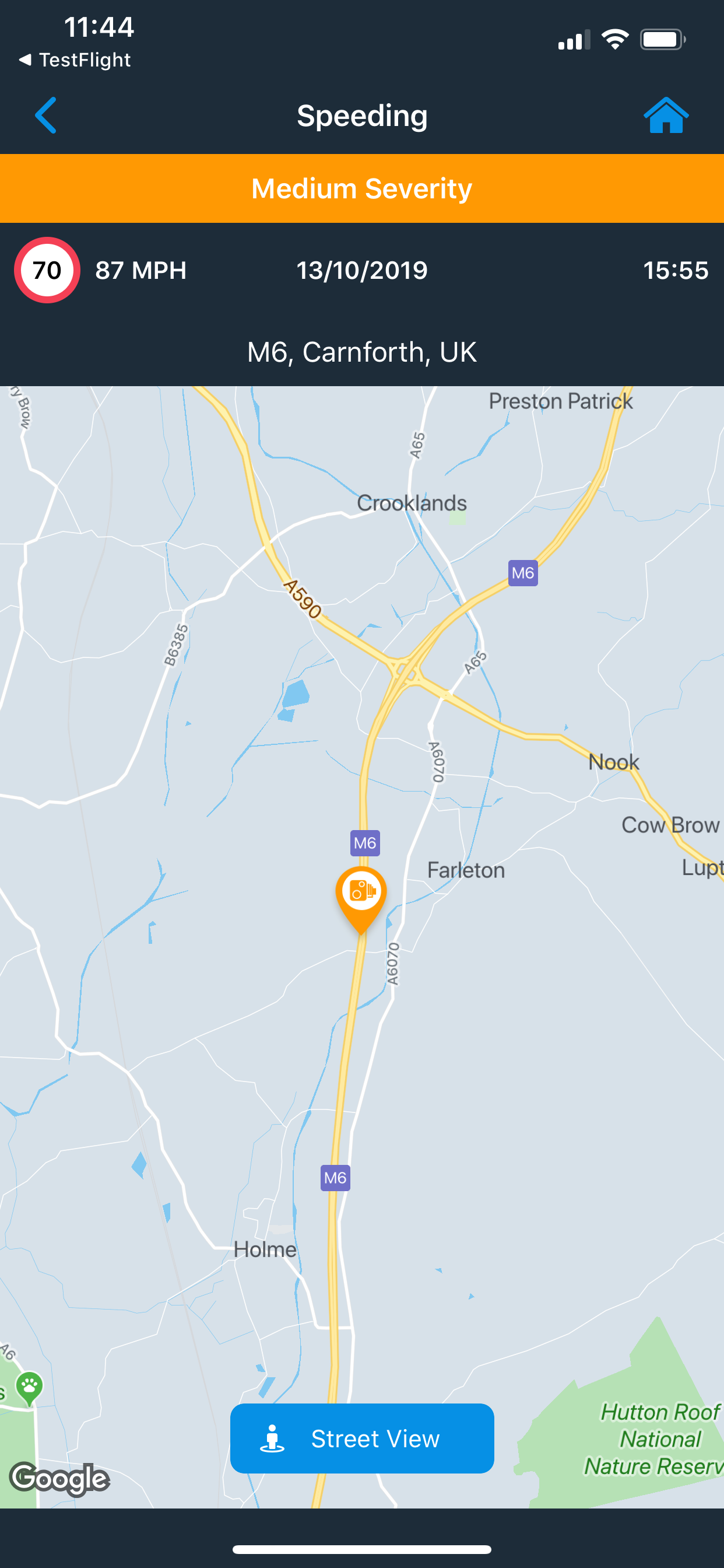
Task: Tap the Google logo on the map
Action: click(x=59, y=1479)
